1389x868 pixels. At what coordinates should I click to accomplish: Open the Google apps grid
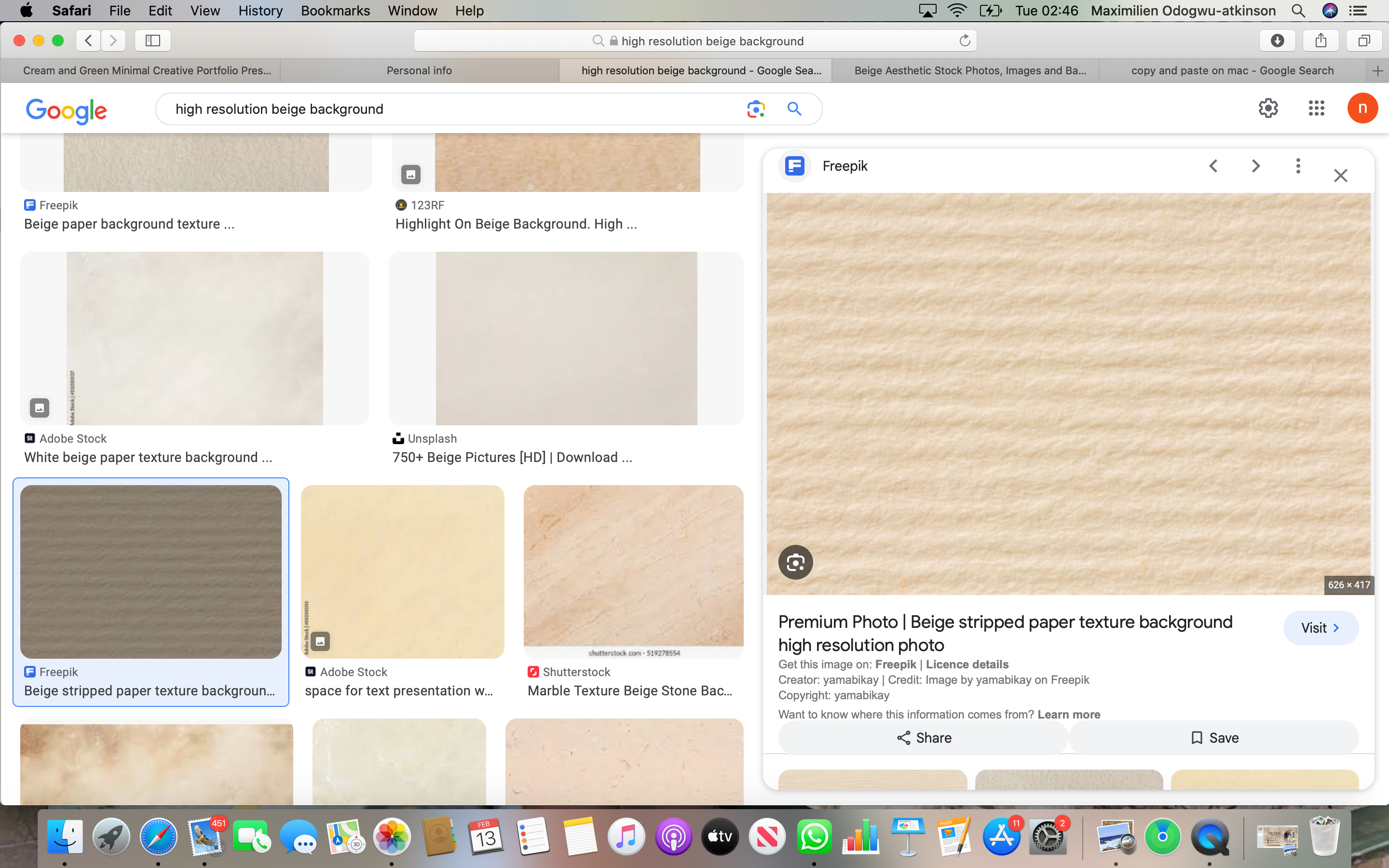point(1316,108)
